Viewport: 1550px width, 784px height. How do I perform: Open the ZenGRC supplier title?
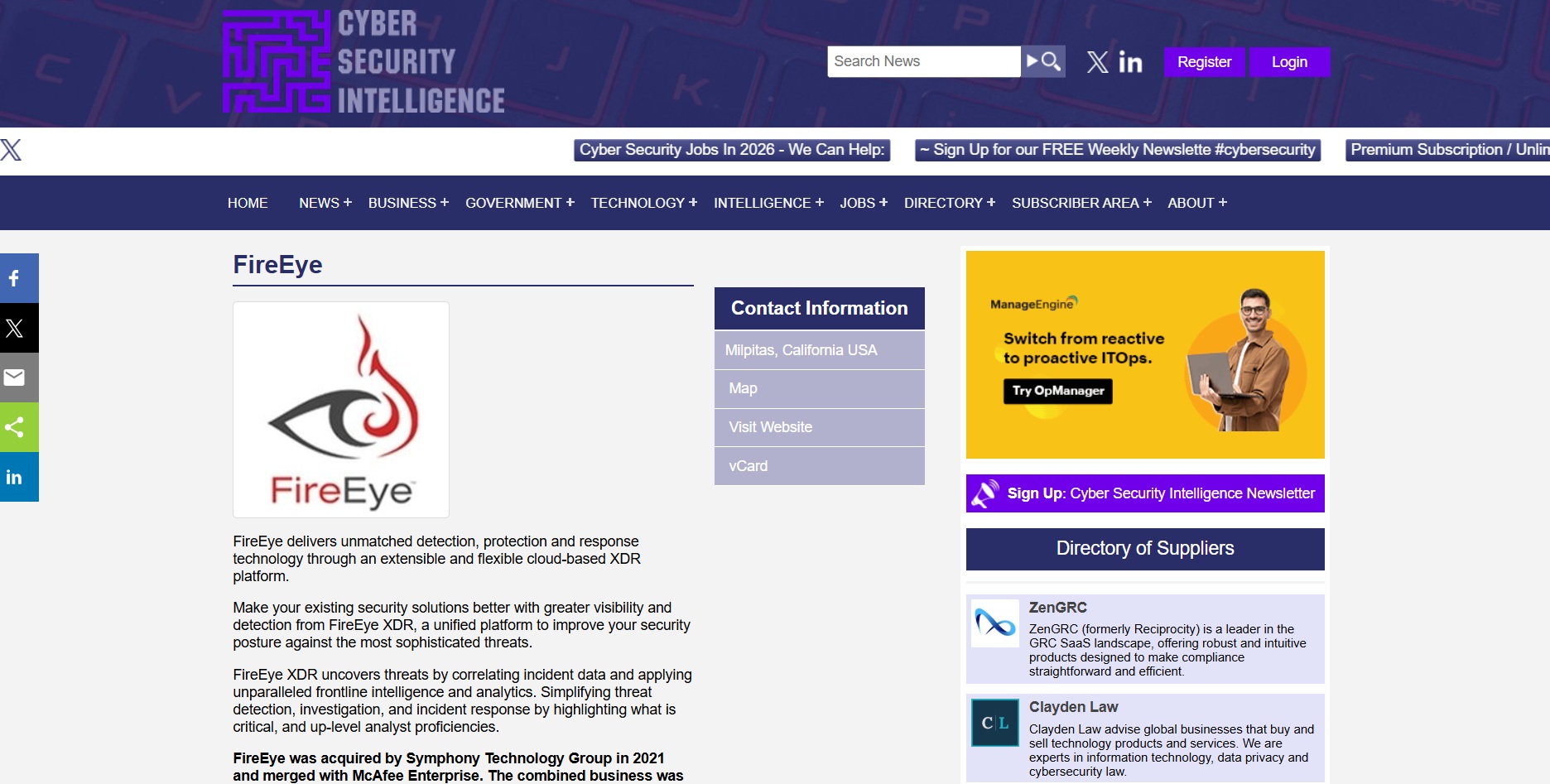(x=1057, y=608)
